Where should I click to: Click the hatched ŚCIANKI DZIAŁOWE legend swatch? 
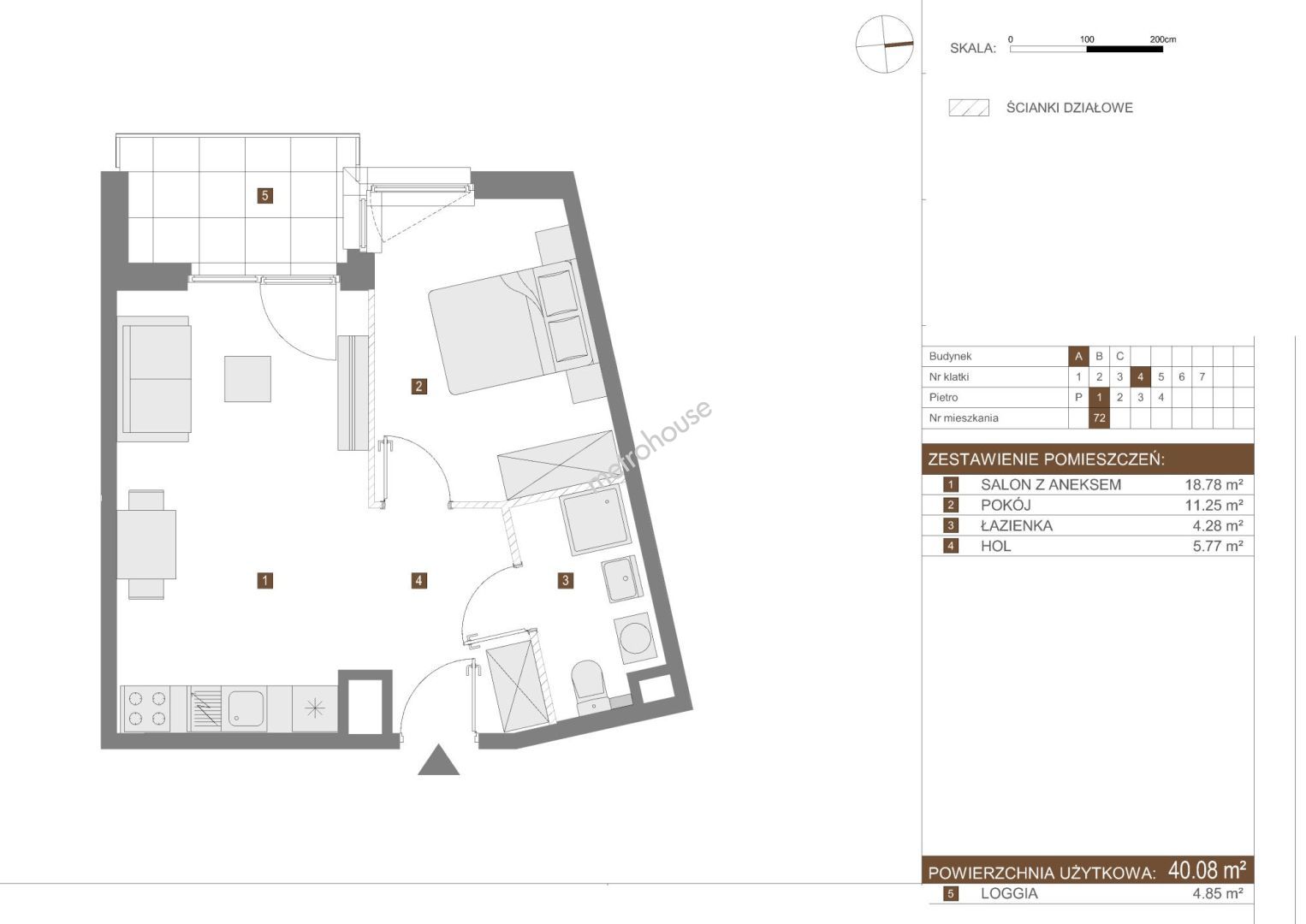point(969,108)
